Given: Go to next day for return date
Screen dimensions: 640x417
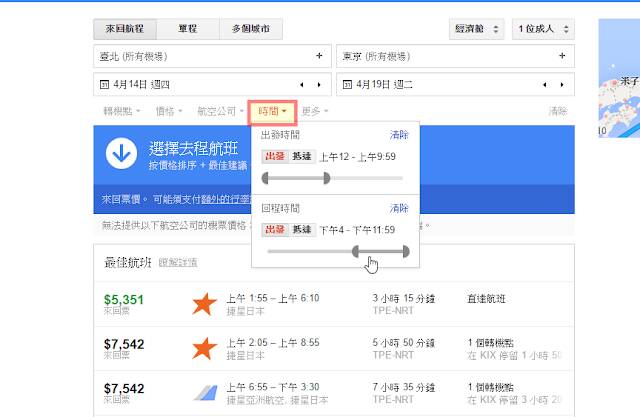Looking at the screenshot, I should tap(562, 85).
